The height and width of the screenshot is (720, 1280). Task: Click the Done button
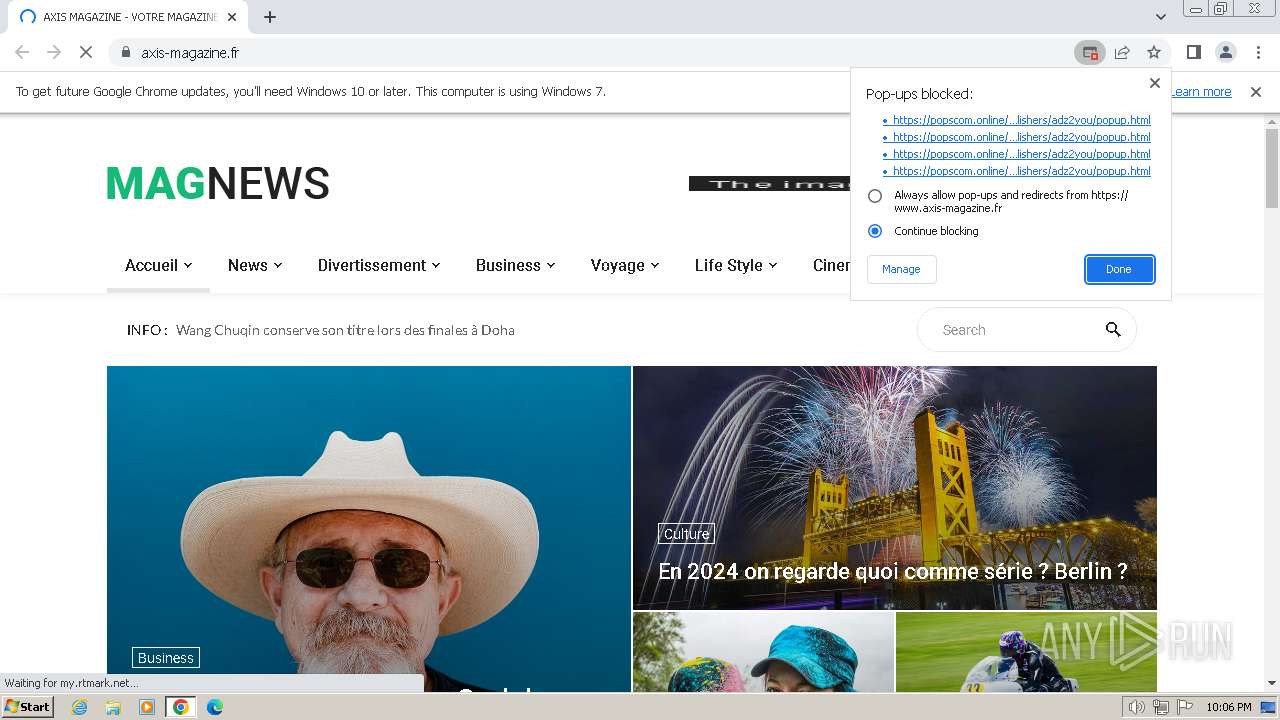[x=1119, y=269]
